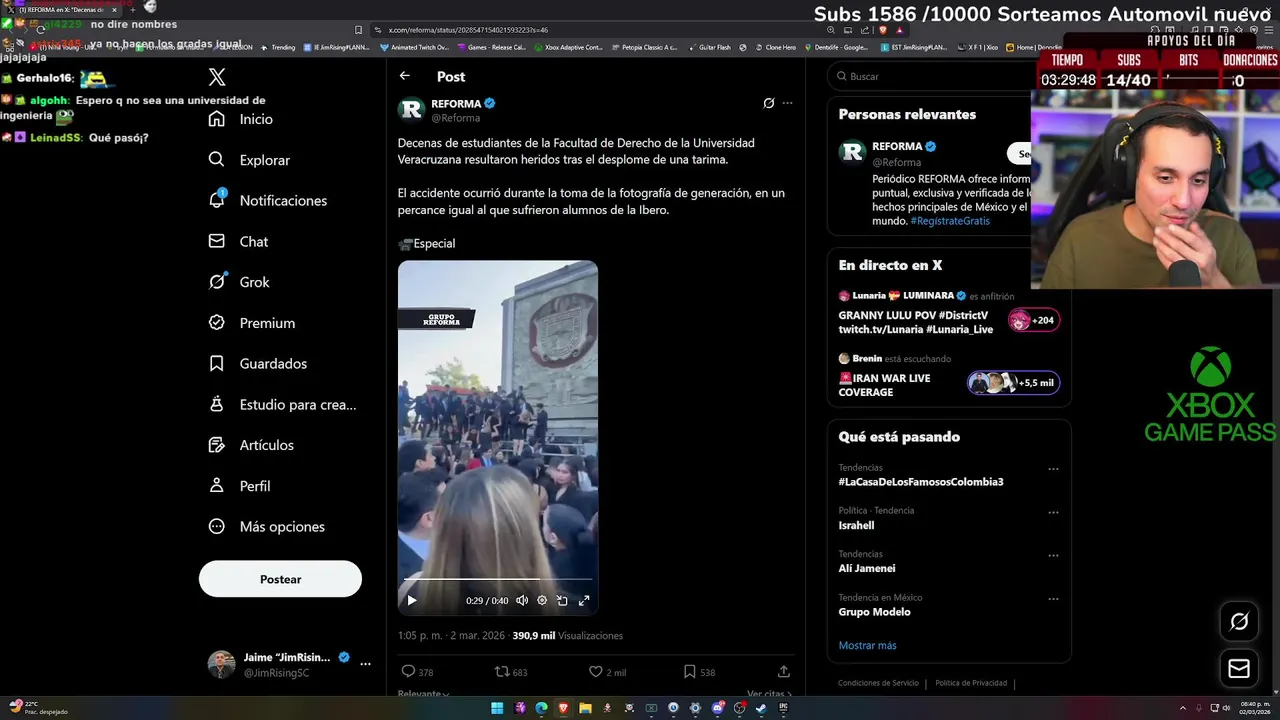This screenshot has width=1280, height=720.
Task: Open the Ali Jamenei trend
Action: point(866,568)
